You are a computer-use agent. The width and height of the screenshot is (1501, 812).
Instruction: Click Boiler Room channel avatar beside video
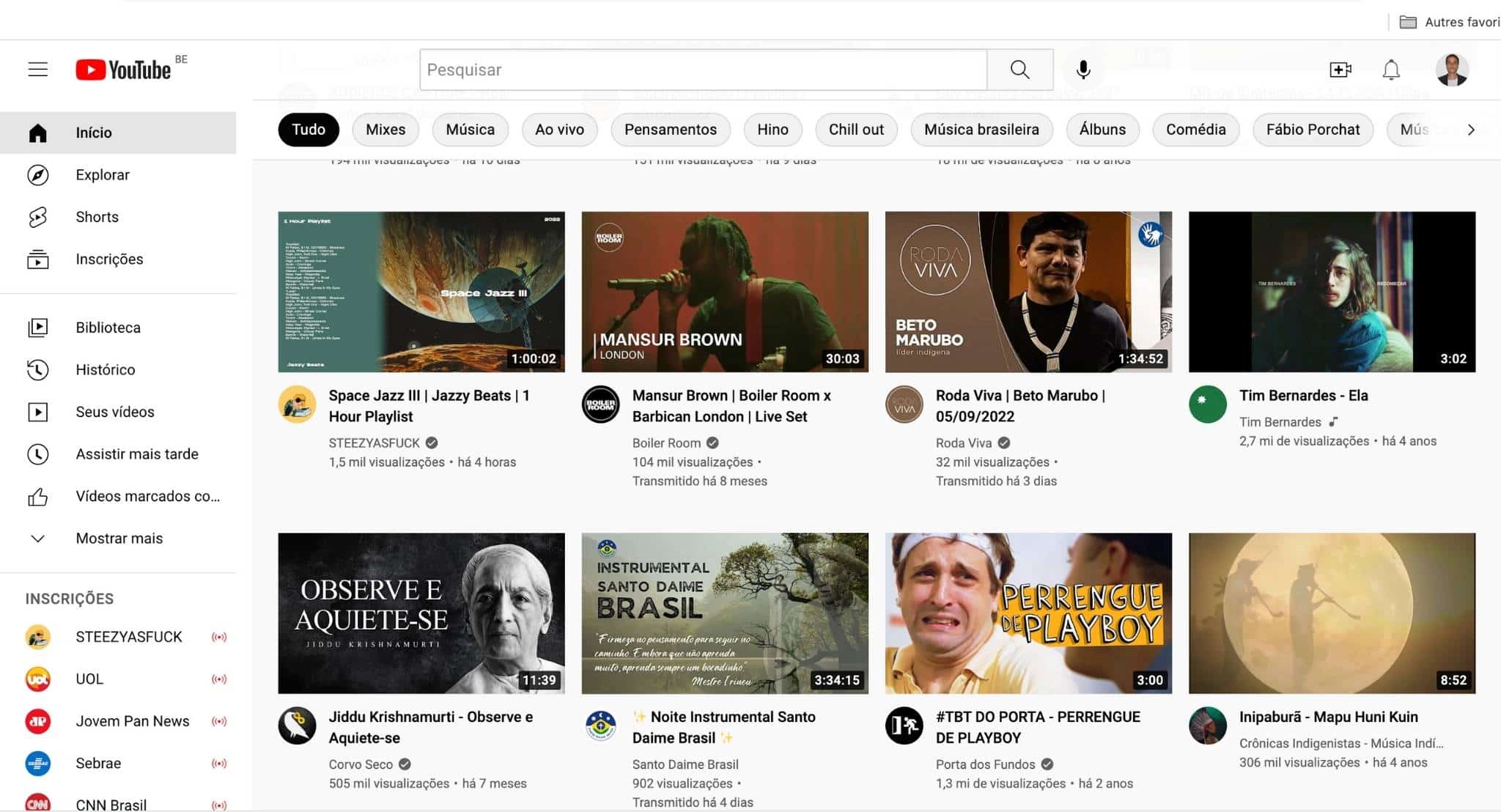coord(601,405)
